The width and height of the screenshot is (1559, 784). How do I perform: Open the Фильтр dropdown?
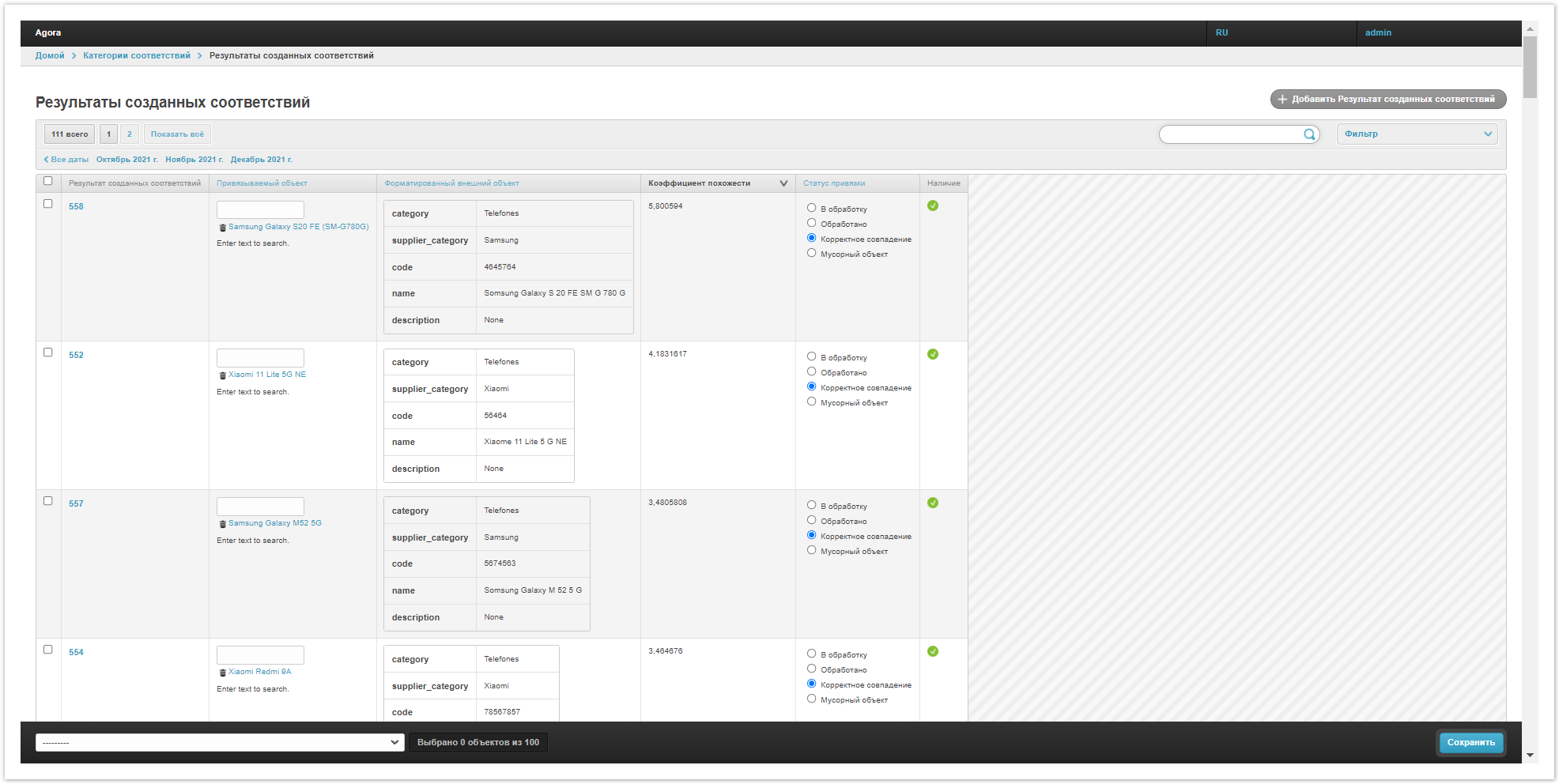coord(1417,134)
